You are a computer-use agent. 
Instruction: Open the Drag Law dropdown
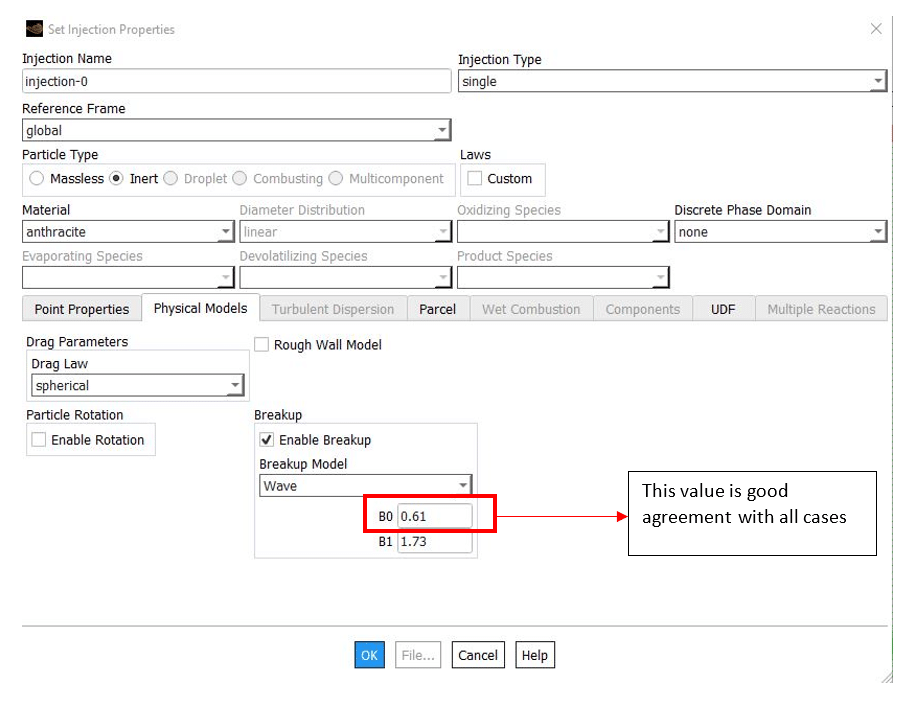pyautogui.click(x=138, y=386)
